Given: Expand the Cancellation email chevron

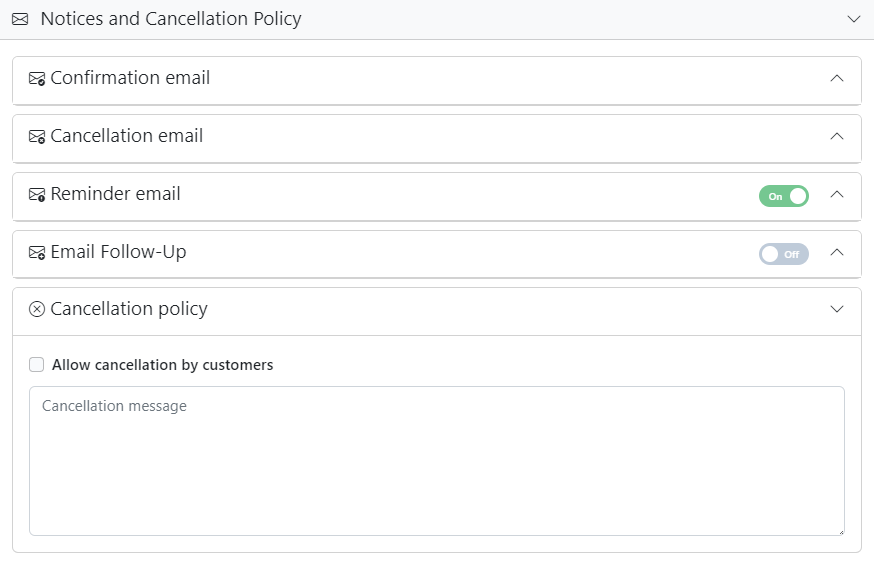Looking at the screenshot, I should pos(837,136).
